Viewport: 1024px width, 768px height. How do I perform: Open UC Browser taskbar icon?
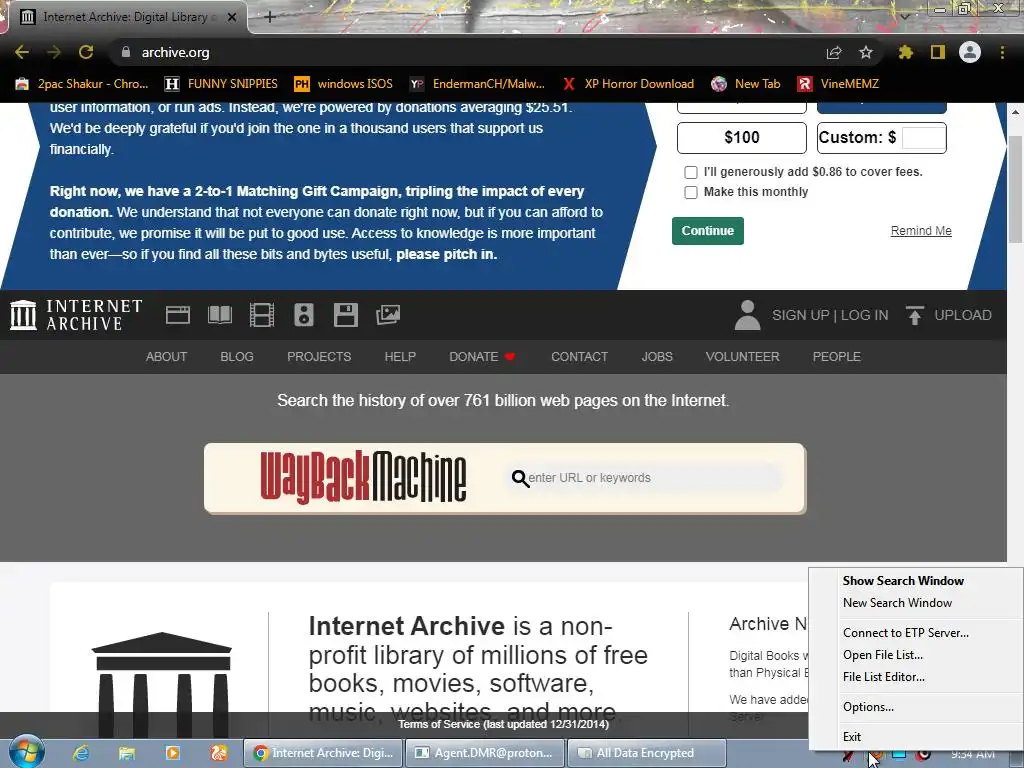pos(219,753)
